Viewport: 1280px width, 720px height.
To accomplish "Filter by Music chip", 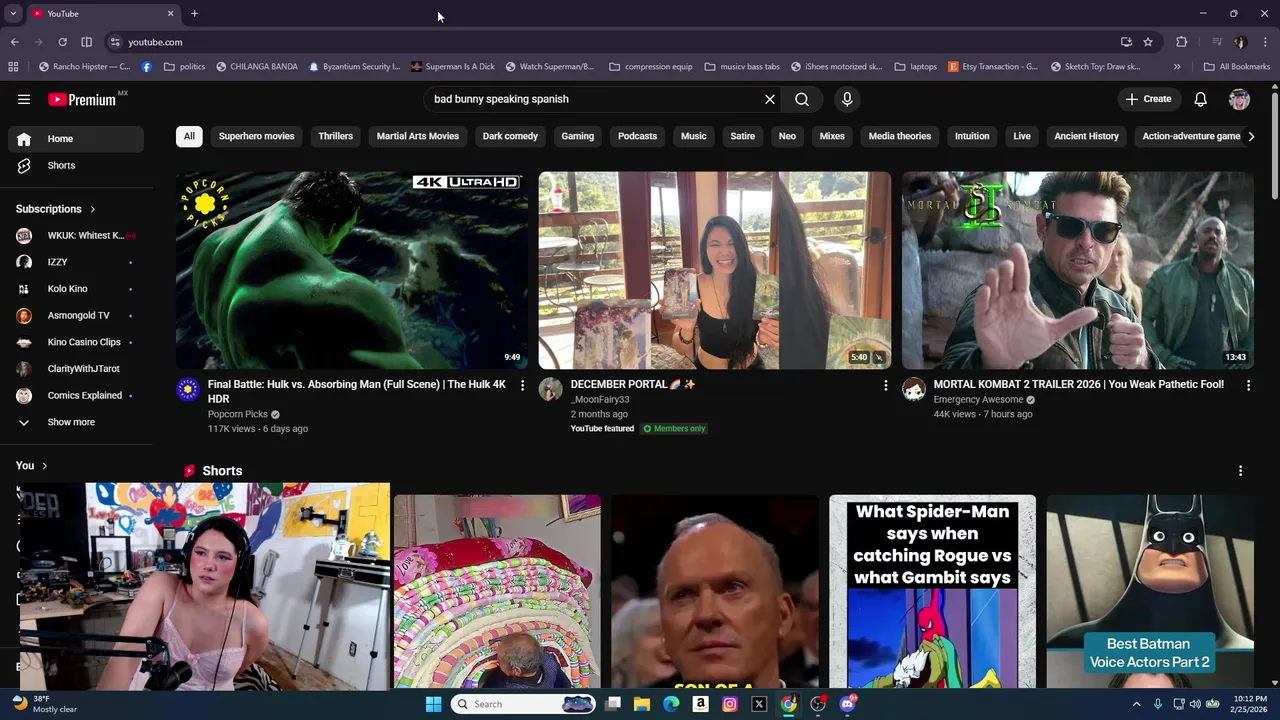I will coord(694,136).
